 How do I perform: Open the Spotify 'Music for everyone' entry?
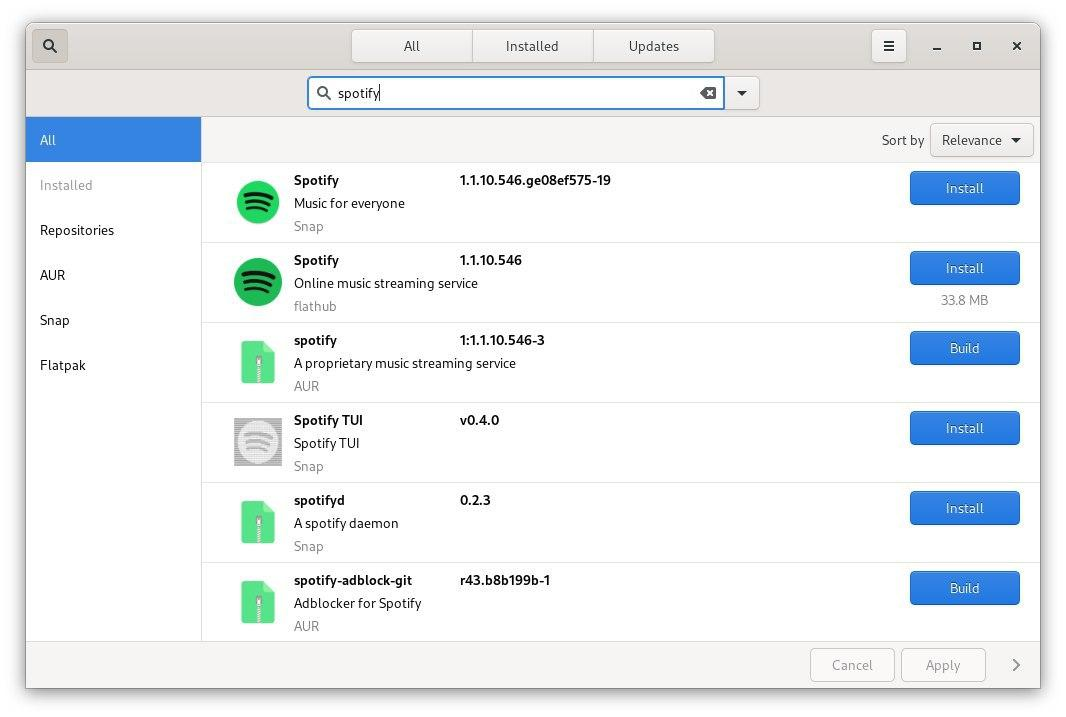621,203
